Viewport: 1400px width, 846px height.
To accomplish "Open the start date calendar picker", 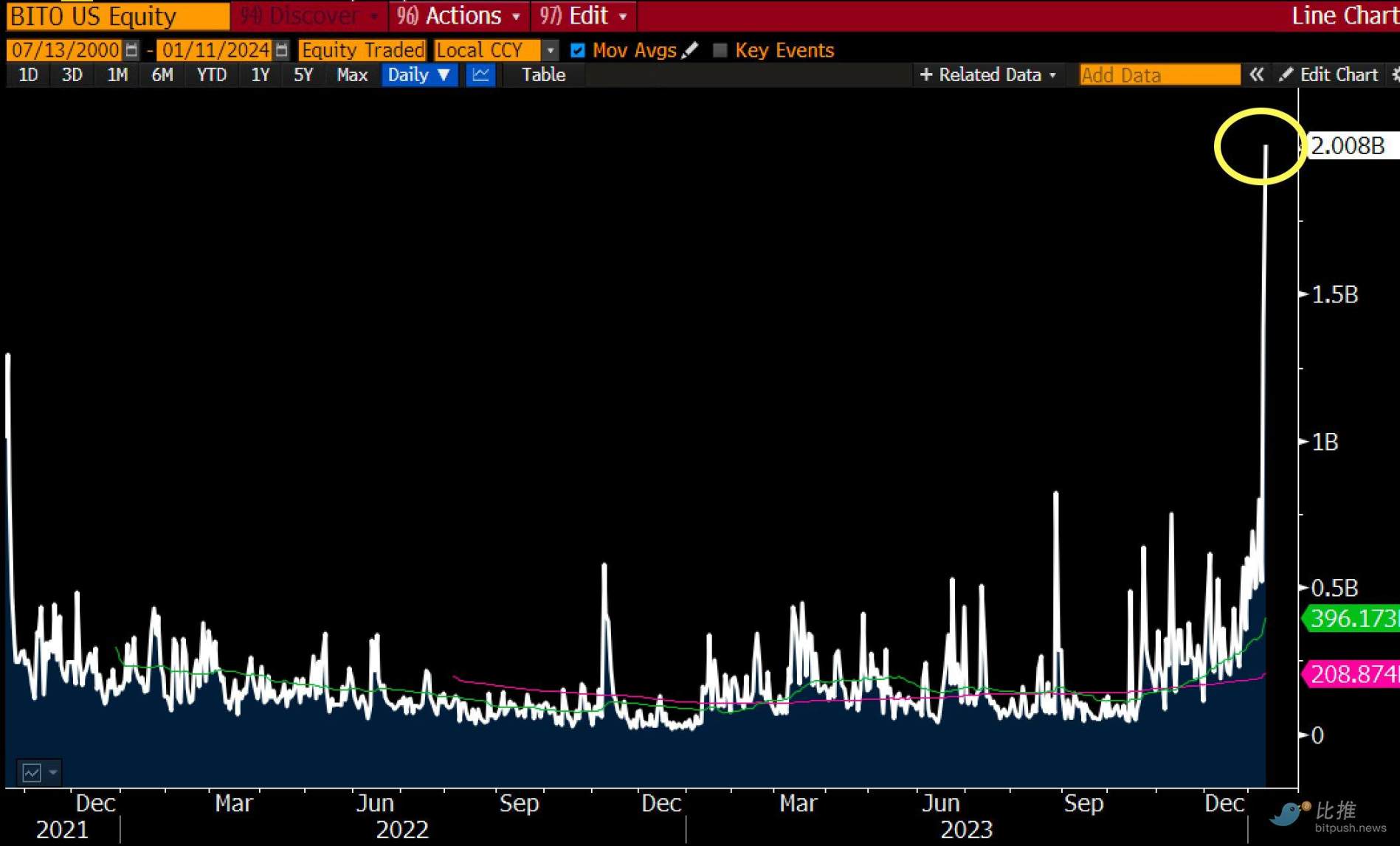I will [x=131, y=50].
